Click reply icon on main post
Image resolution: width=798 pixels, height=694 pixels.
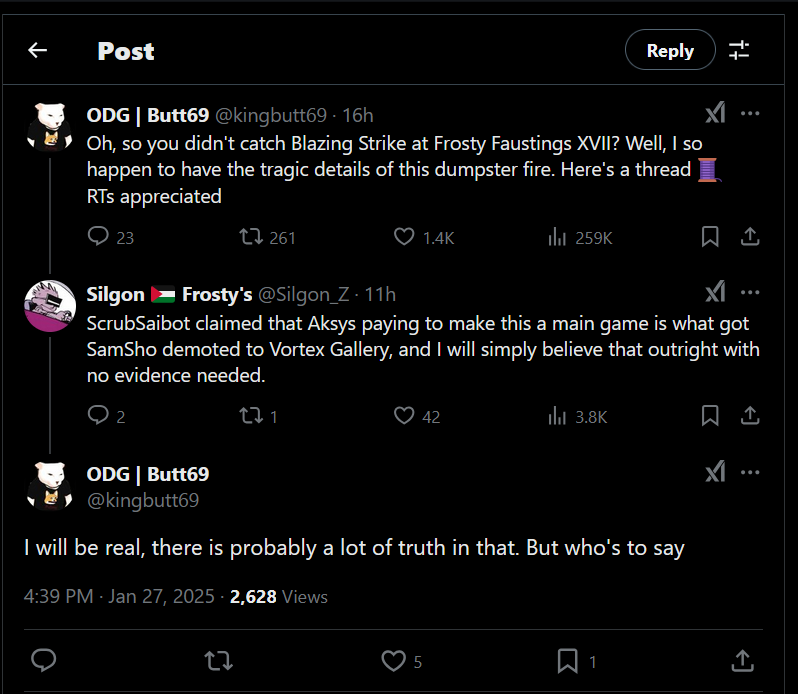click(44, 660)
